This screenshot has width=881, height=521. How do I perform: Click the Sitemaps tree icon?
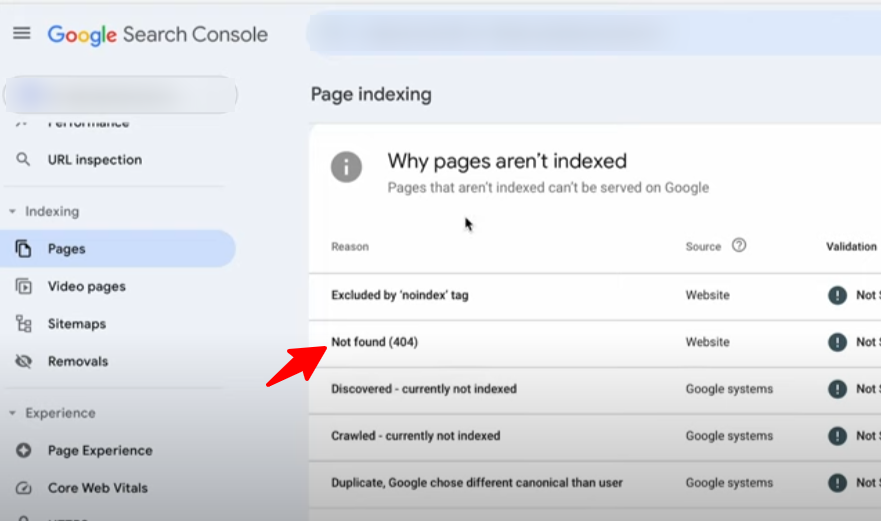(23, 324)
